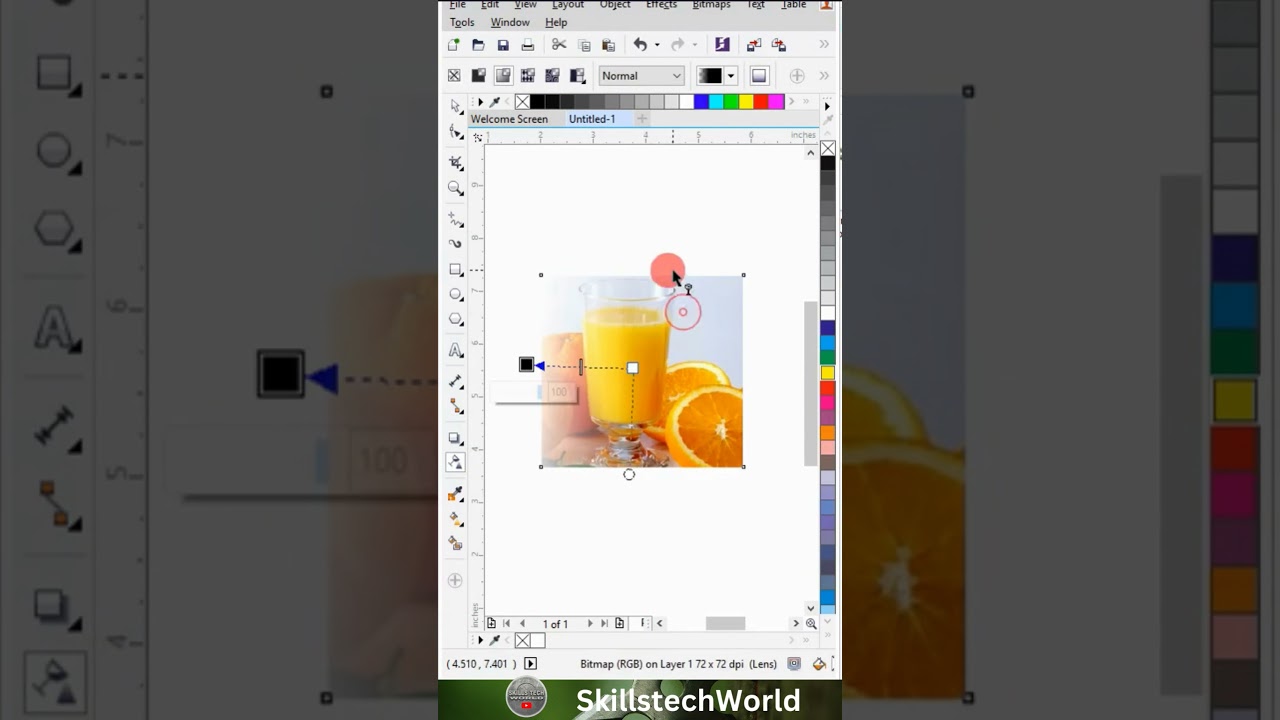Expand the Undo history dropdown arrow

[x=657, y=45]
